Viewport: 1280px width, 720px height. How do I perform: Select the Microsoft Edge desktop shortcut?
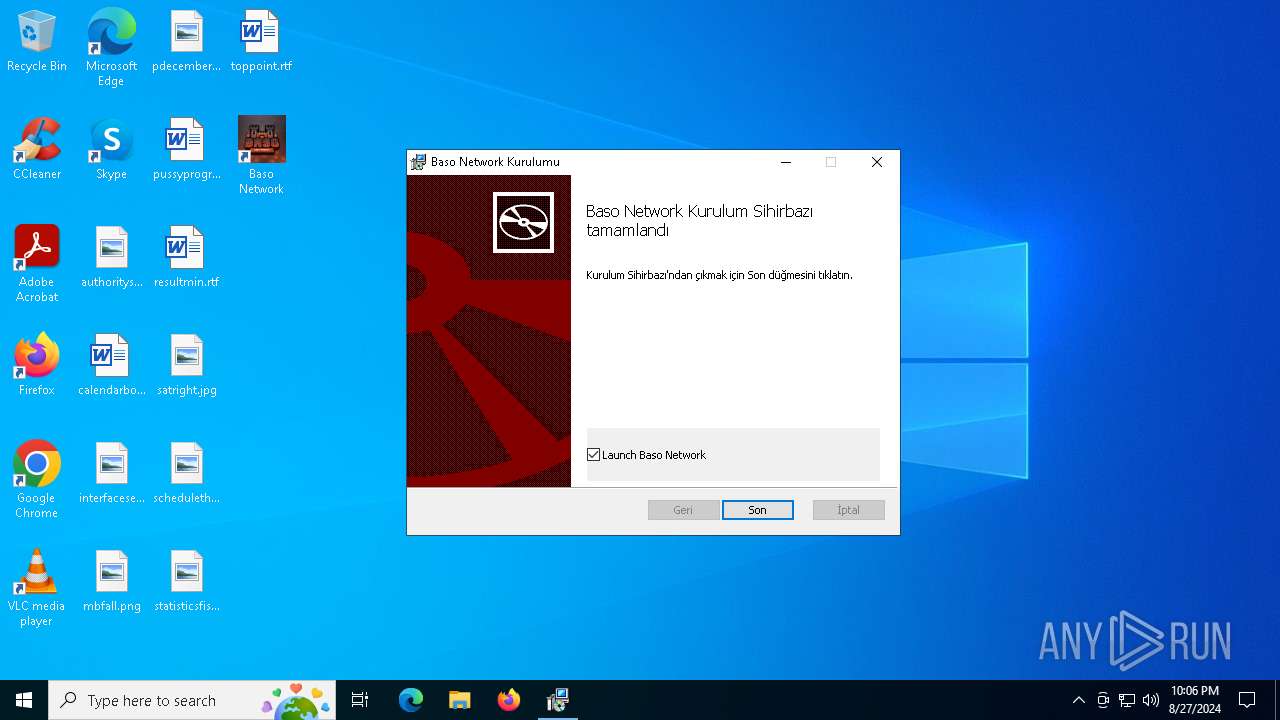coord(111,48)
